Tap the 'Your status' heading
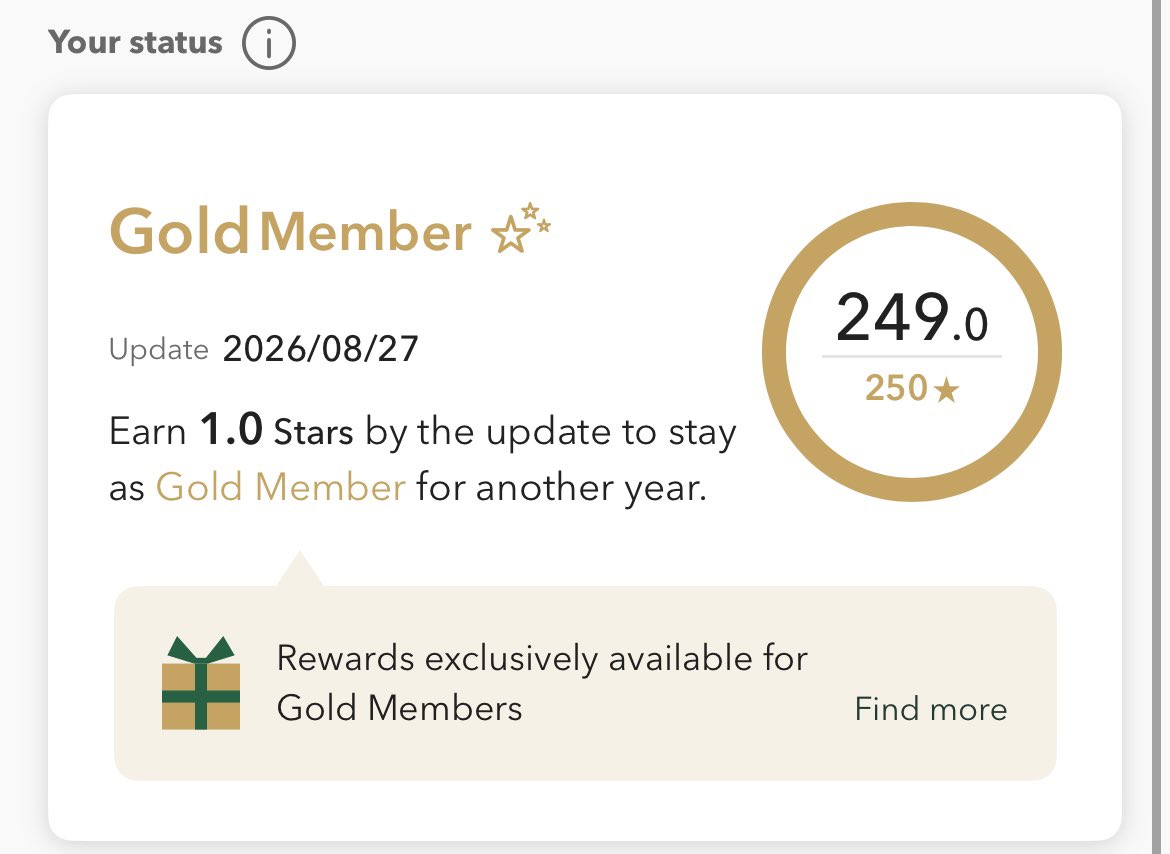The width and height of the screenshot is (1170, 854). pos(135,43)
